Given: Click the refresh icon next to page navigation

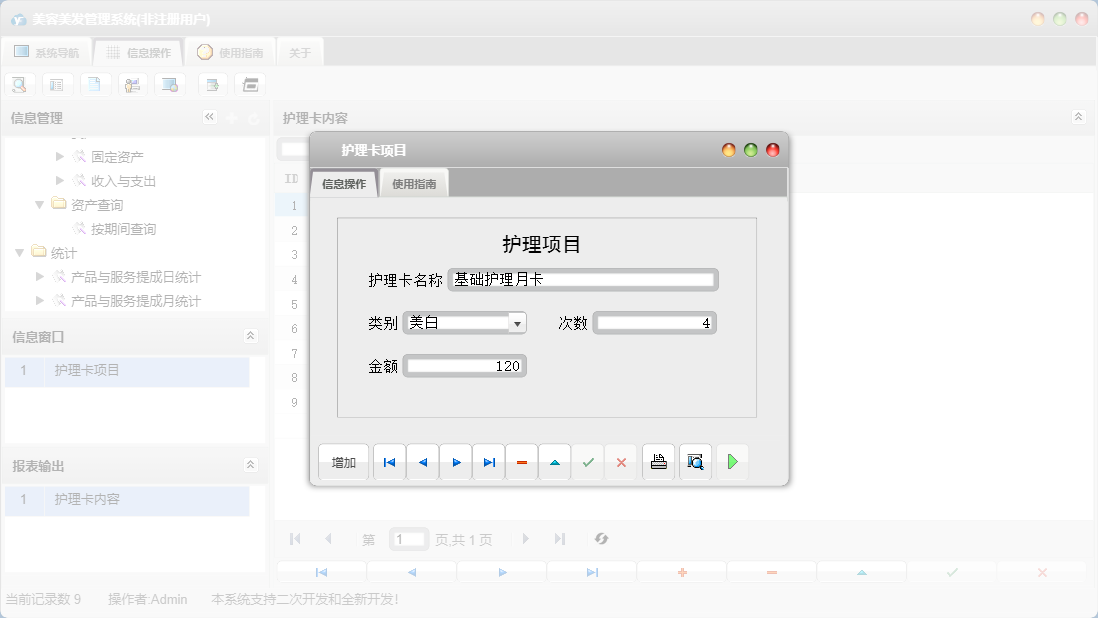Looking at the screenshot, I should coord(601,538).
